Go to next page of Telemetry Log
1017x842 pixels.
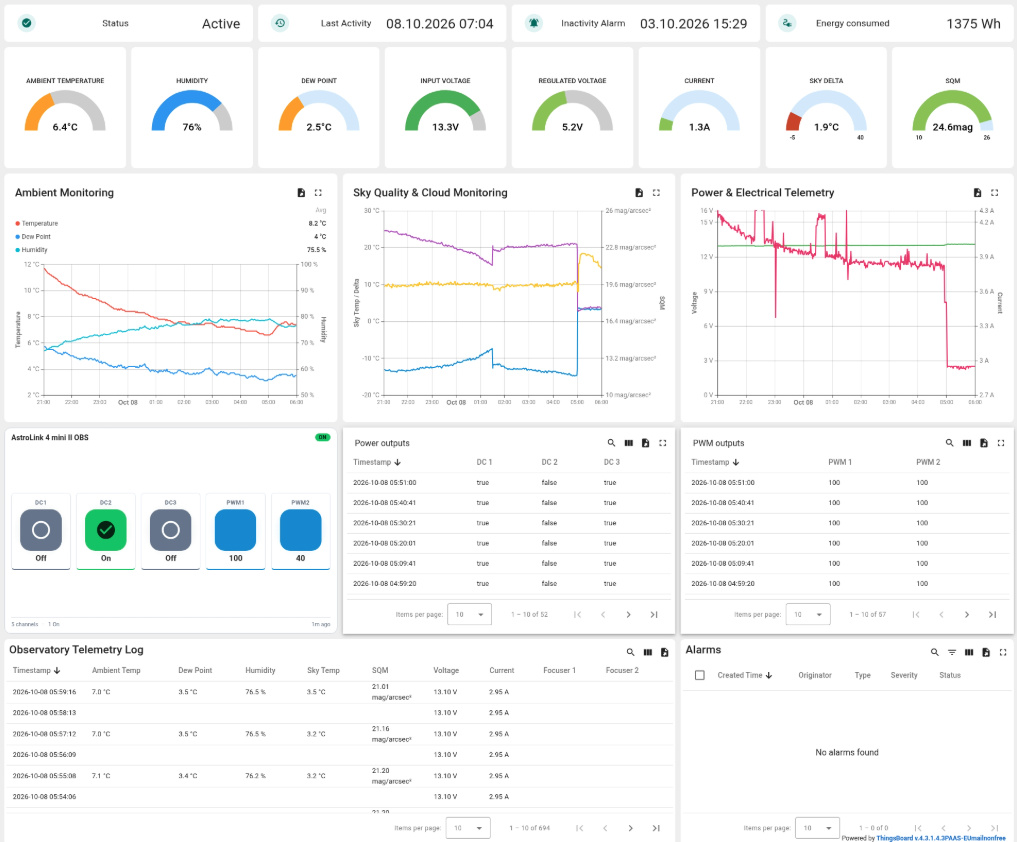click(630, 828)
